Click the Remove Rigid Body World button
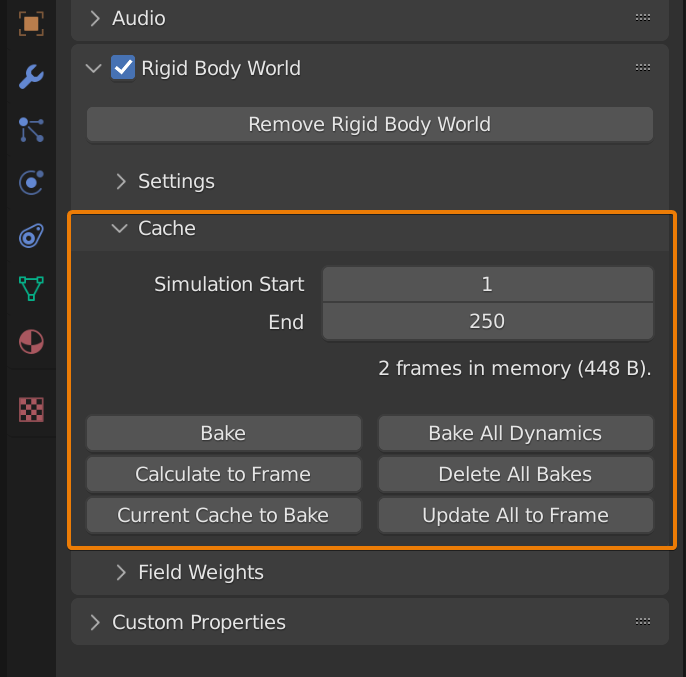 (369, 125)
